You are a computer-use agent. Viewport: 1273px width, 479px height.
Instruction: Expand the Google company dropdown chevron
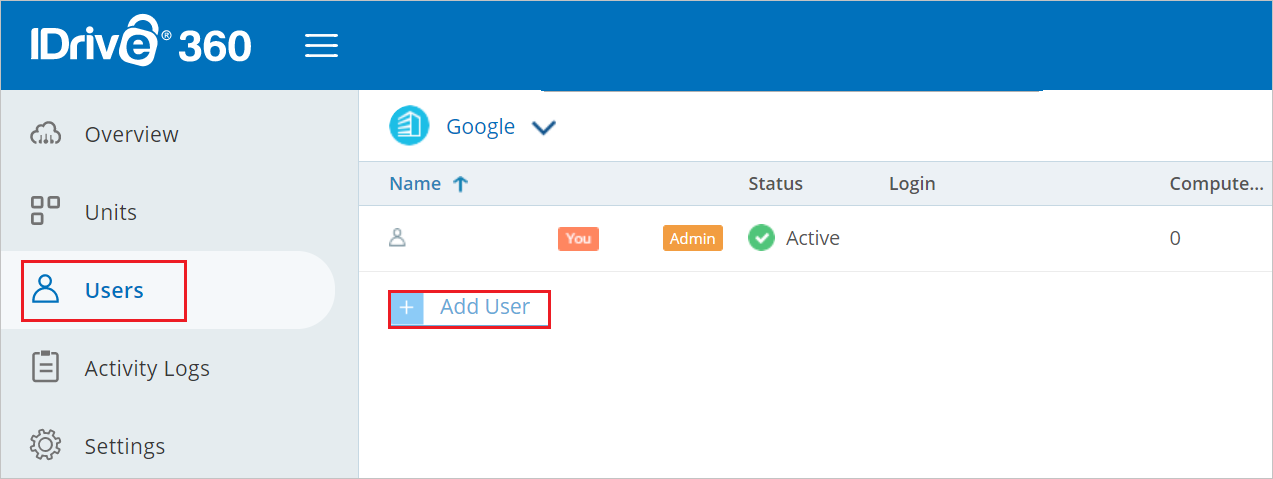[543, 128]
